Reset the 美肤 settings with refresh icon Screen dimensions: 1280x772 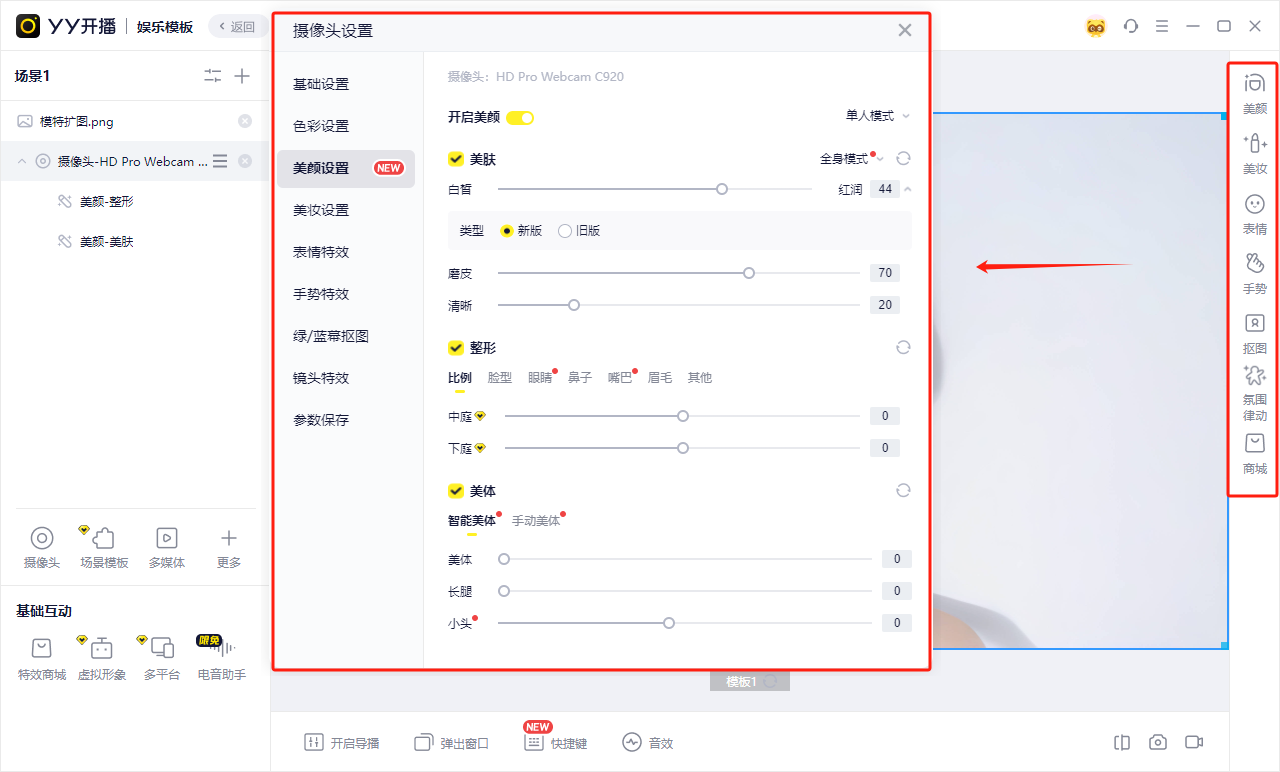tap(903, 158)
